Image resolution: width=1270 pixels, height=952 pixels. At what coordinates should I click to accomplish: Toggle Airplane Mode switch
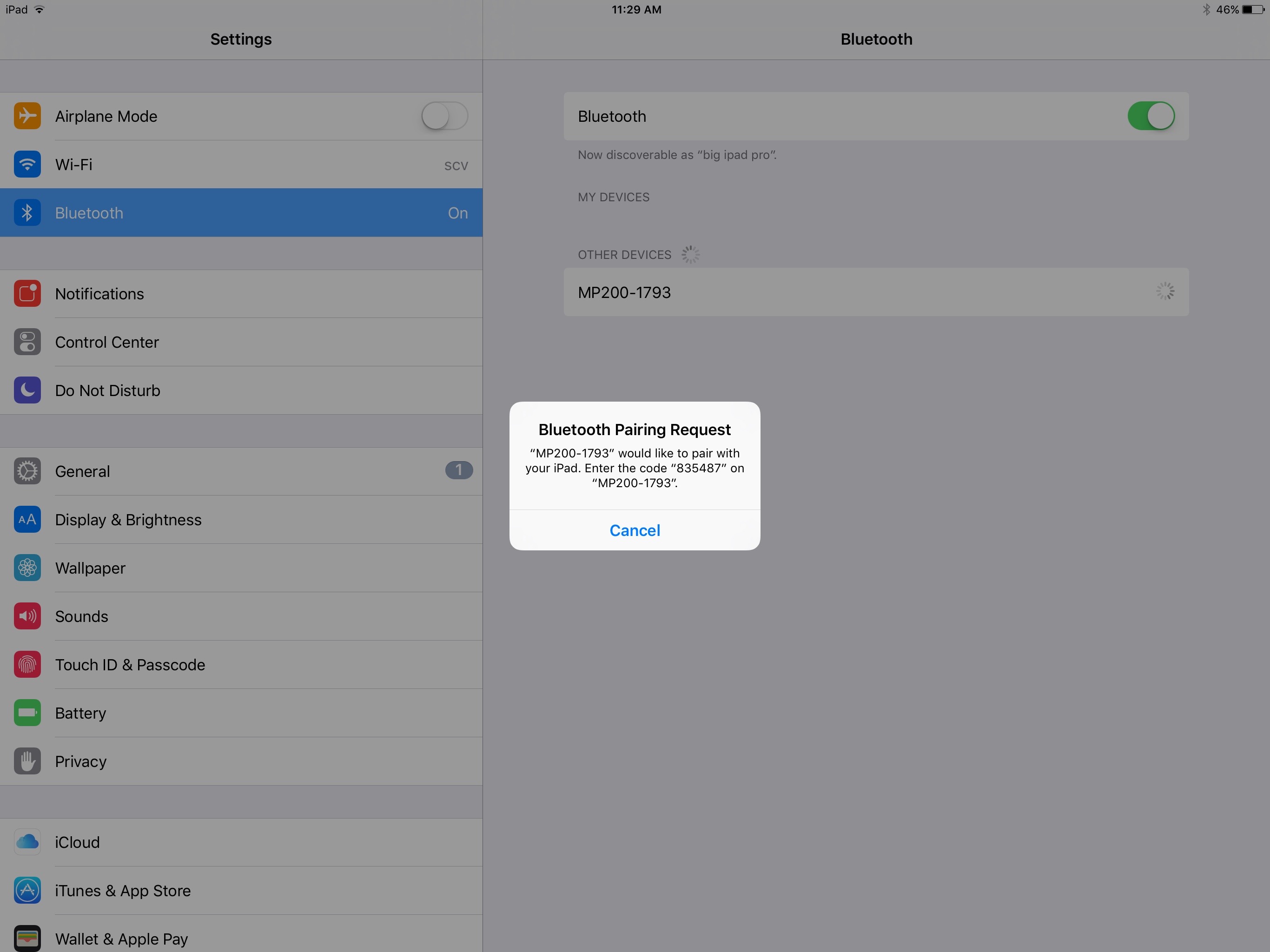(444, 116)
